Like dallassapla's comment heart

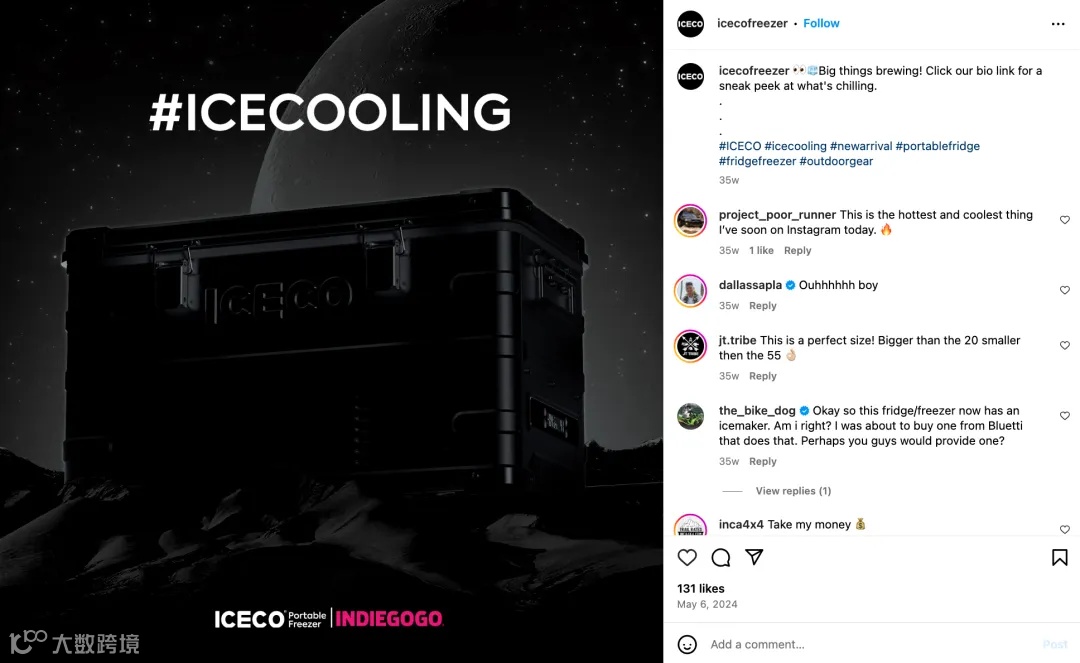[1064, 290]
